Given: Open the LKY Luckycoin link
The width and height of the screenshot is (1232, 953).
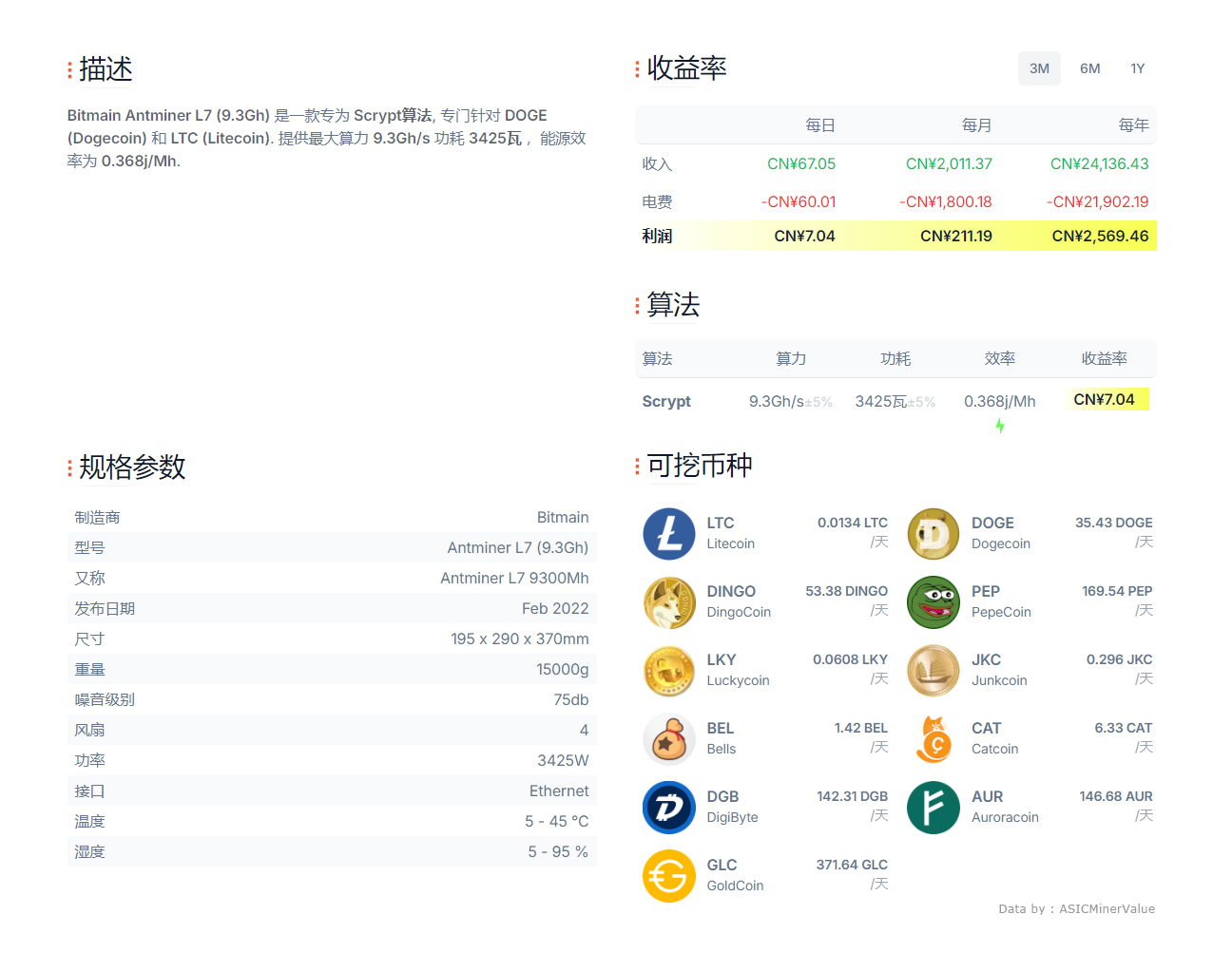Looking at the screenshot, I should point(738,670).
